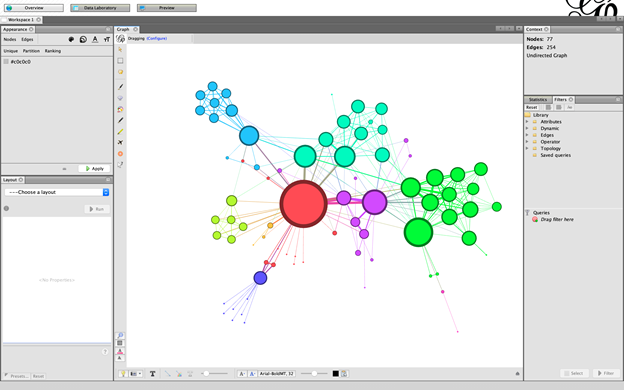Viewport: 624px width, 390px height.
Task: Click the clipboard label attributes icon
Action: (345, 374)
